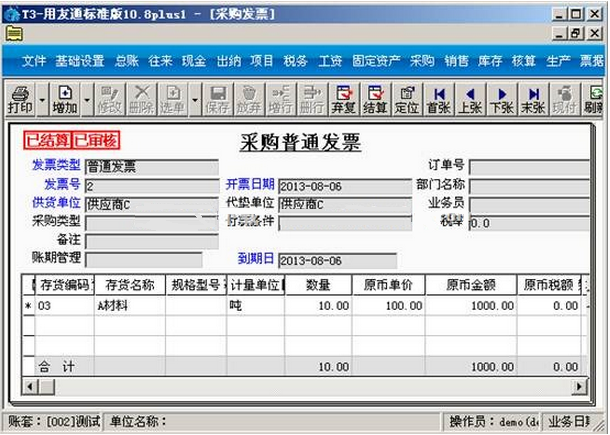Open the 总账 menu

point(126,61)
